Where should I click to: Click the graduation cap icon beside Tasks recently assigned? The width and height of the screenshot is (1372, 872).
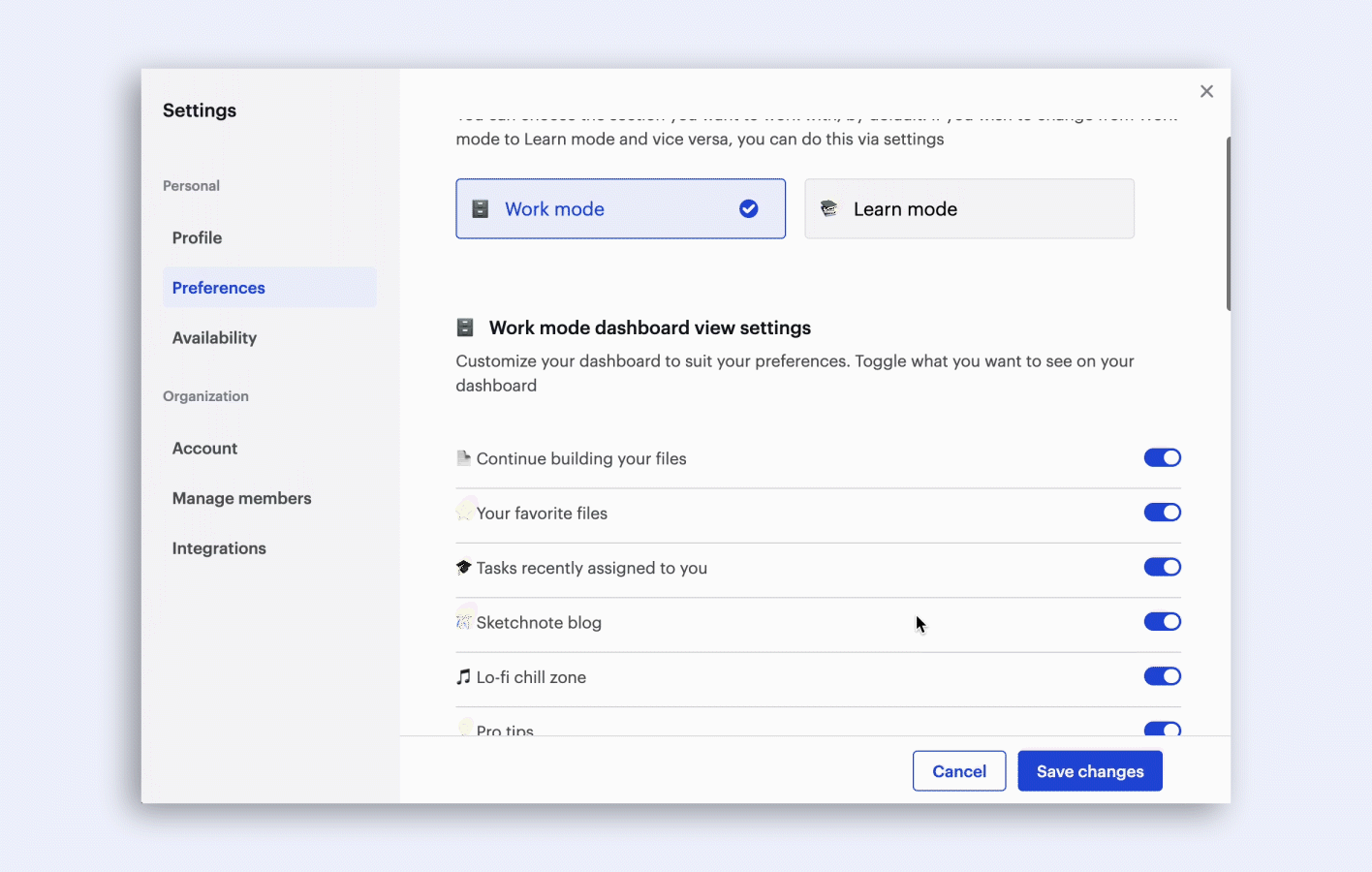point(463,568)
